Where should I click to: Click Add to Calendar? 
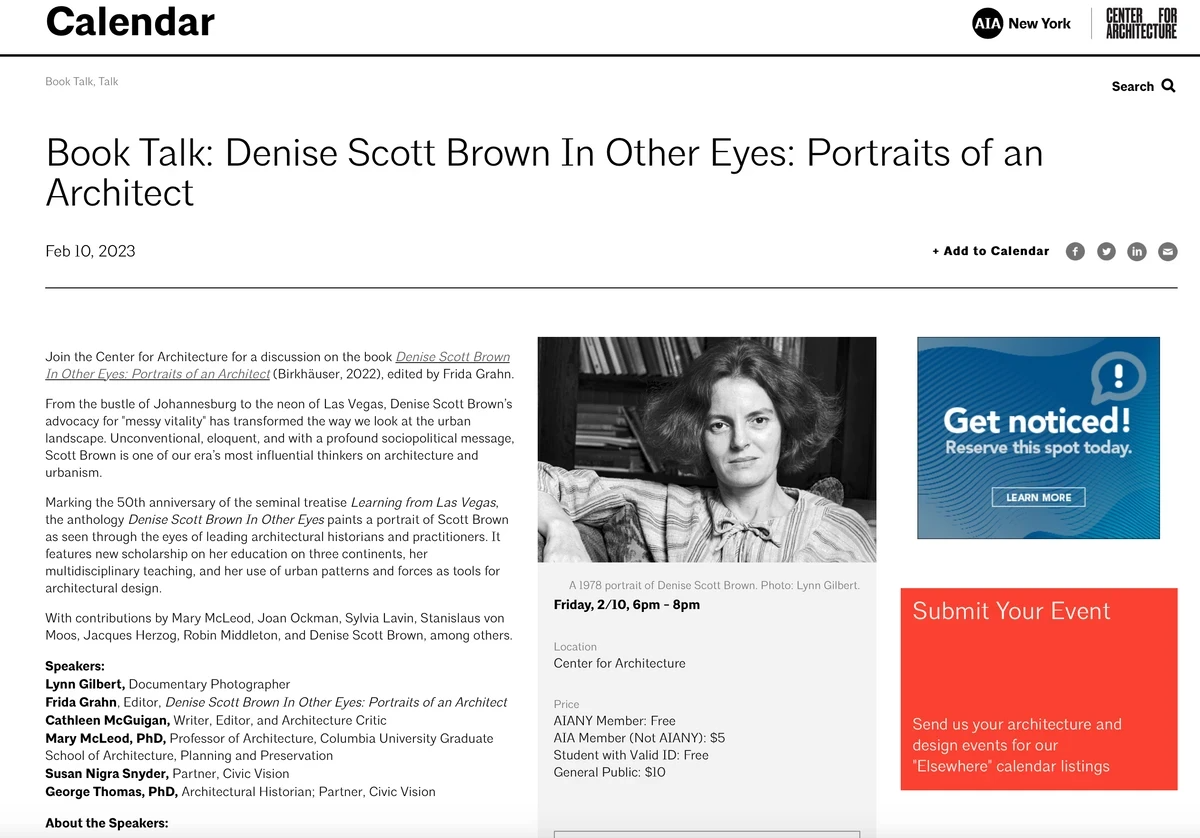pos(991,251)
